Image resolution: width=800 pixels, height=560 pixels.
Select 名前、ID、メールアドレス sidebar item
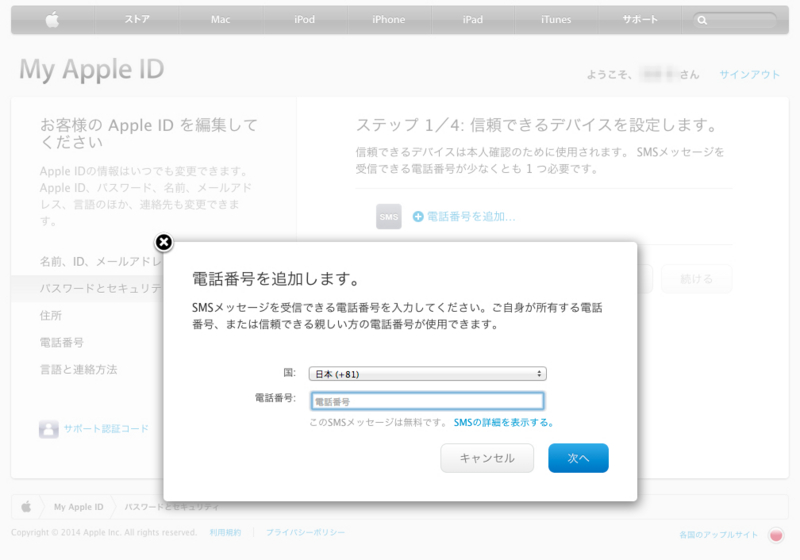click(101, 262)
